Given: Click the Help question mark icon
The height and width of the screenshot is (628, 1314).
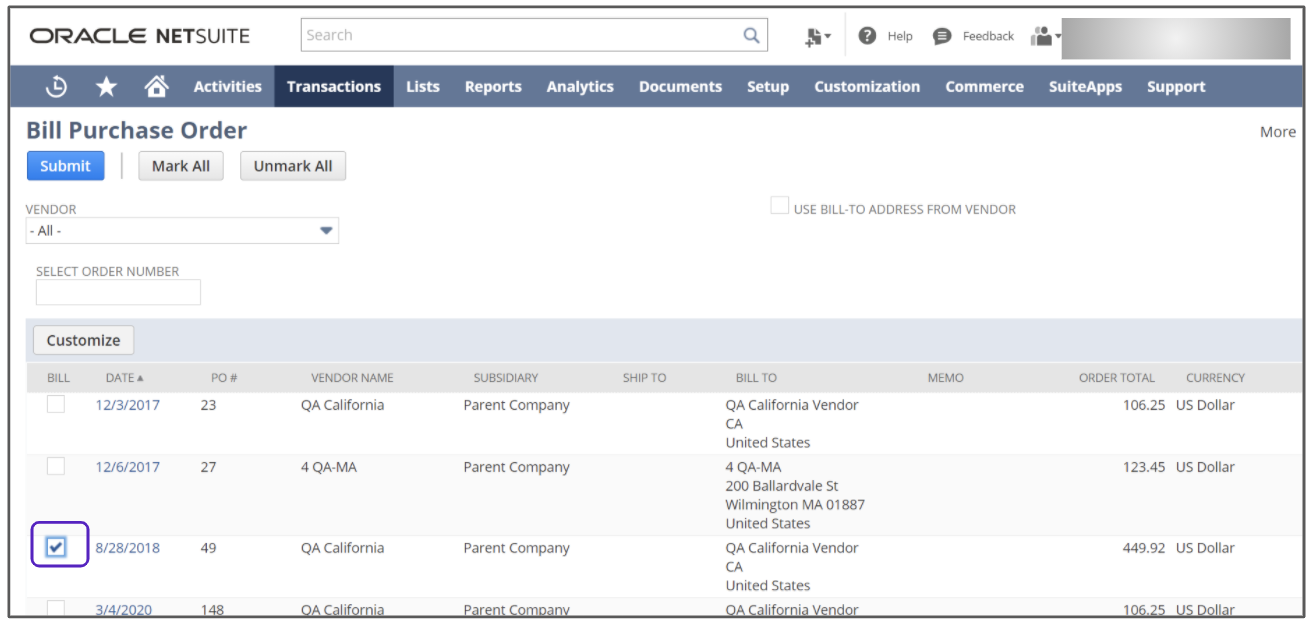Looking at the screenshot, I should tap(867, 36).
